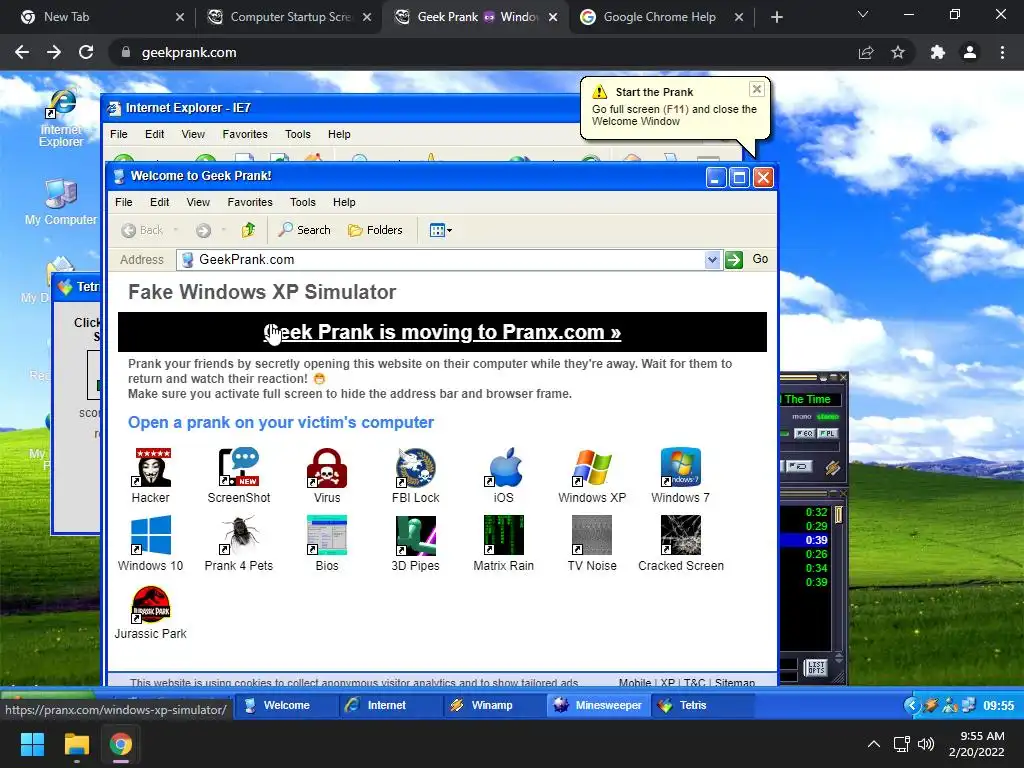The width and height of the screenshot is (1024, 768).
Task: Expand the Address bar dropdown arrow
Action: pyautogui.click(x=712, y=260)
